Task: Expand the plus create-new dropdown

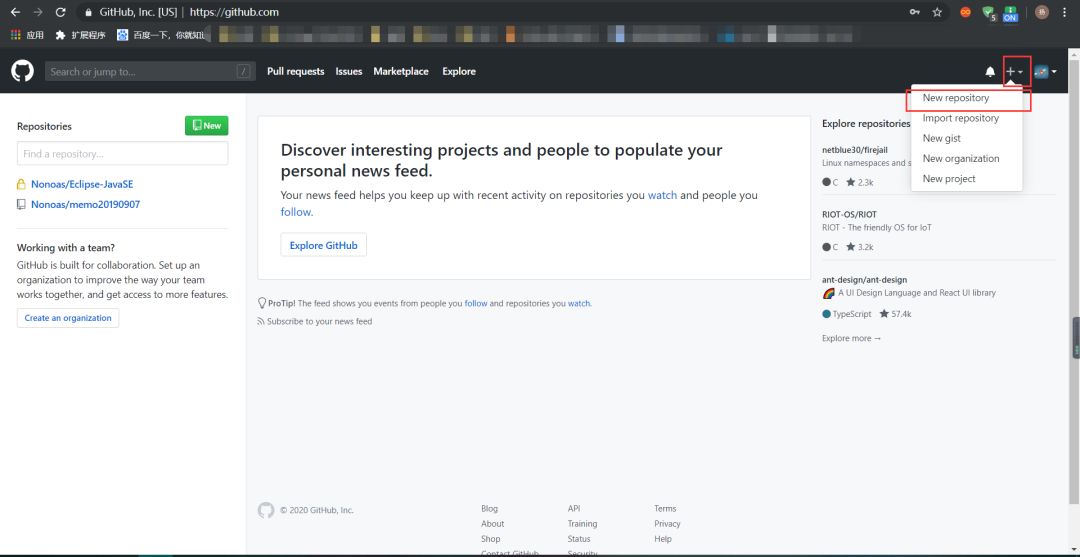Action: (1014, 72)
